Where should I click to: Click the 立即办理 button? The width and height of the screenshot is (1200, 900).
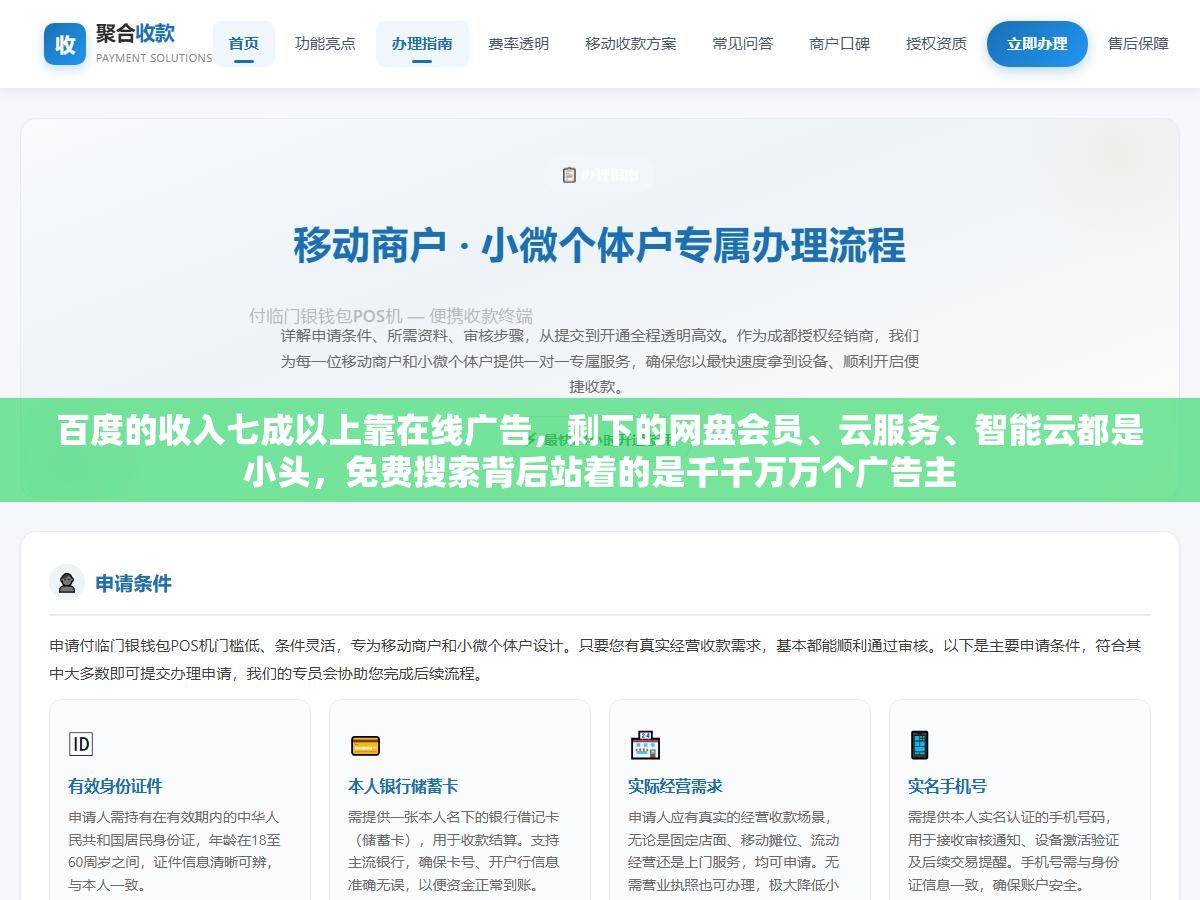click(1037, 44)
